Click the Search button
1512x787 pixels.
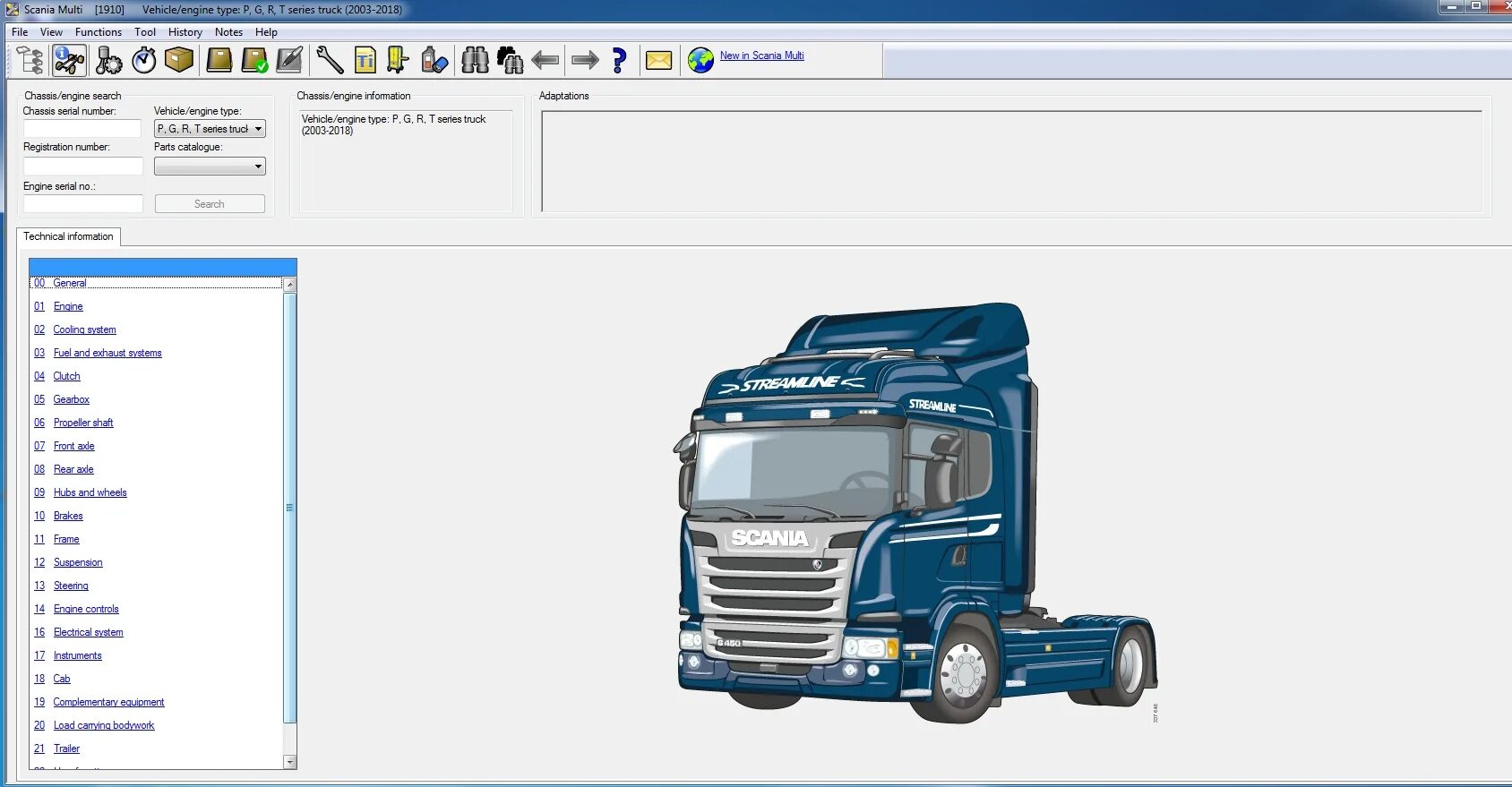210,203
